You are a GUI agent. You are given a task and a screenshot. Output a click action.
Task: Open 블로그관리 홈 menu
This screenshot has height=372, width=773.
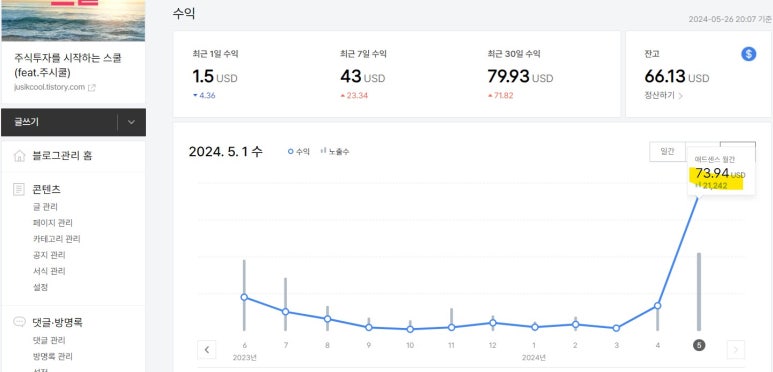(x=62, y=156)
